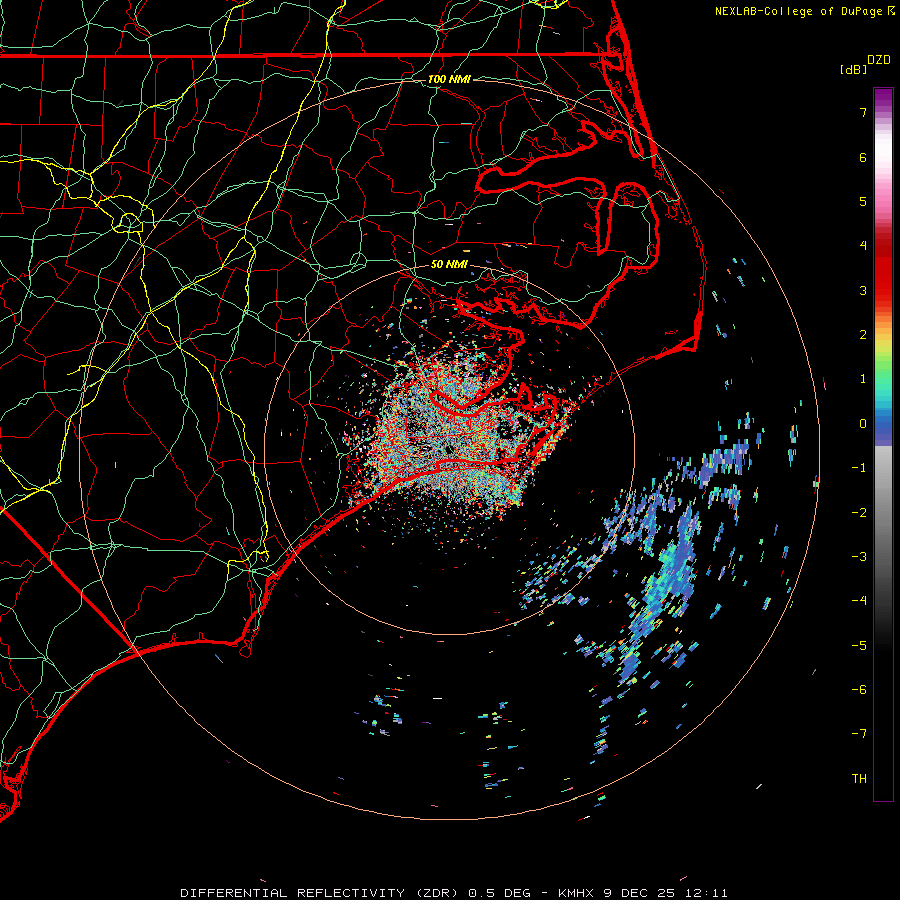The height and width of the screenshot is (900, 900).
Task: Click the -5 value on the scale
Action: coord(859,646)
